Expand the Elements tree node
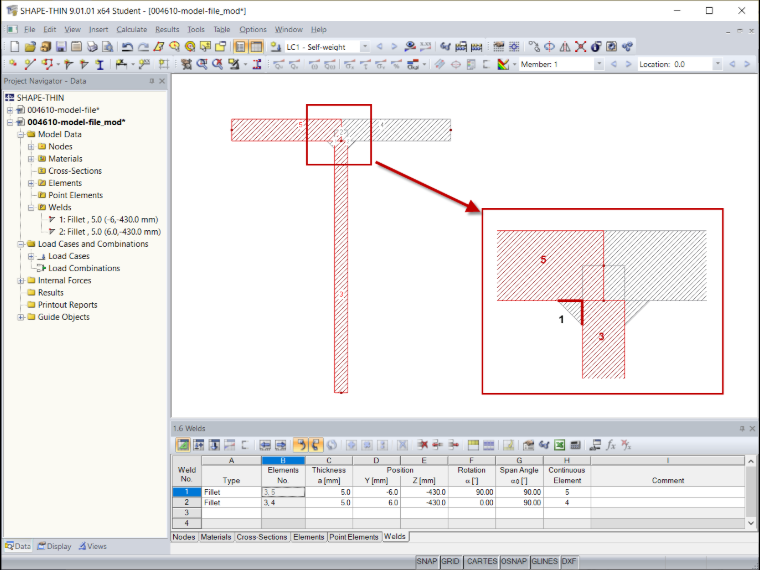The height and width of the screenshot is (570, 760). pyautogui.click(x=31, y=183)
